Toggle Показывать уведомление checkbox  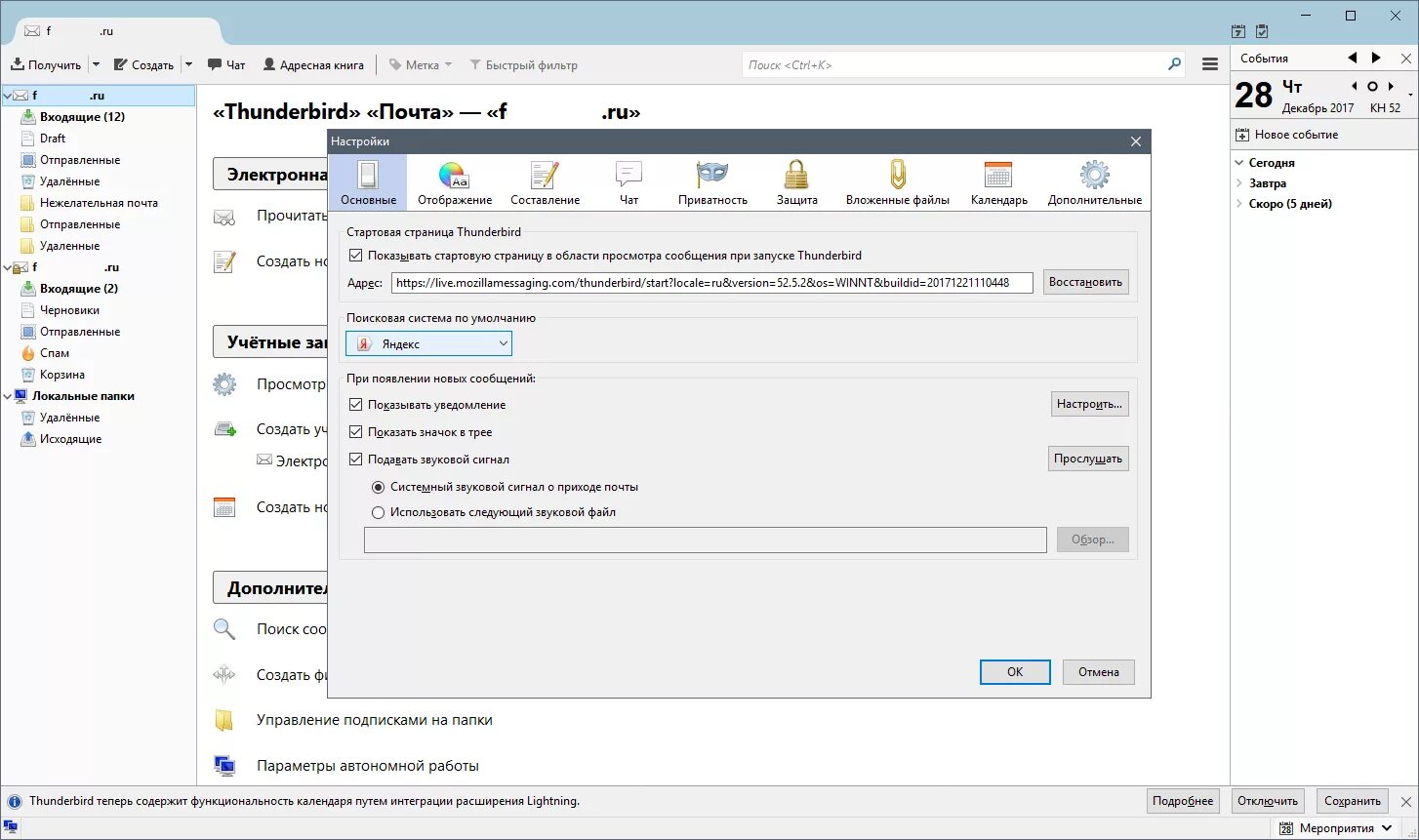355,405
